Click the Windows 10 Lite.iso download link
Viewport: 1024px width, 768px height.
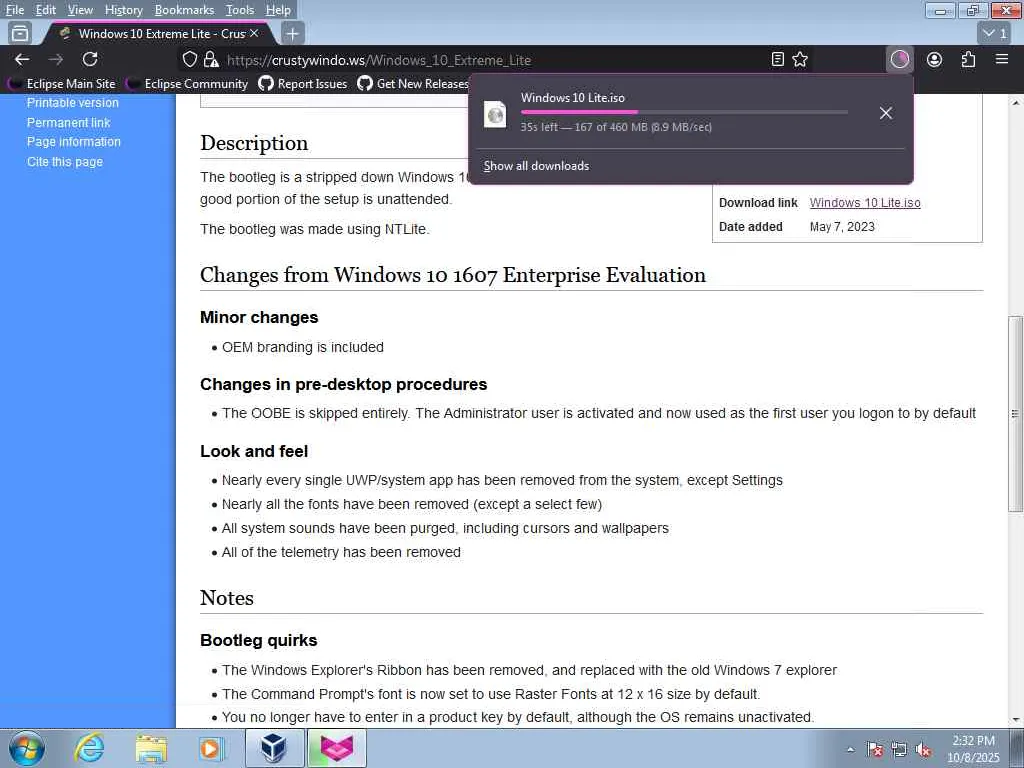tap(865, 202)
